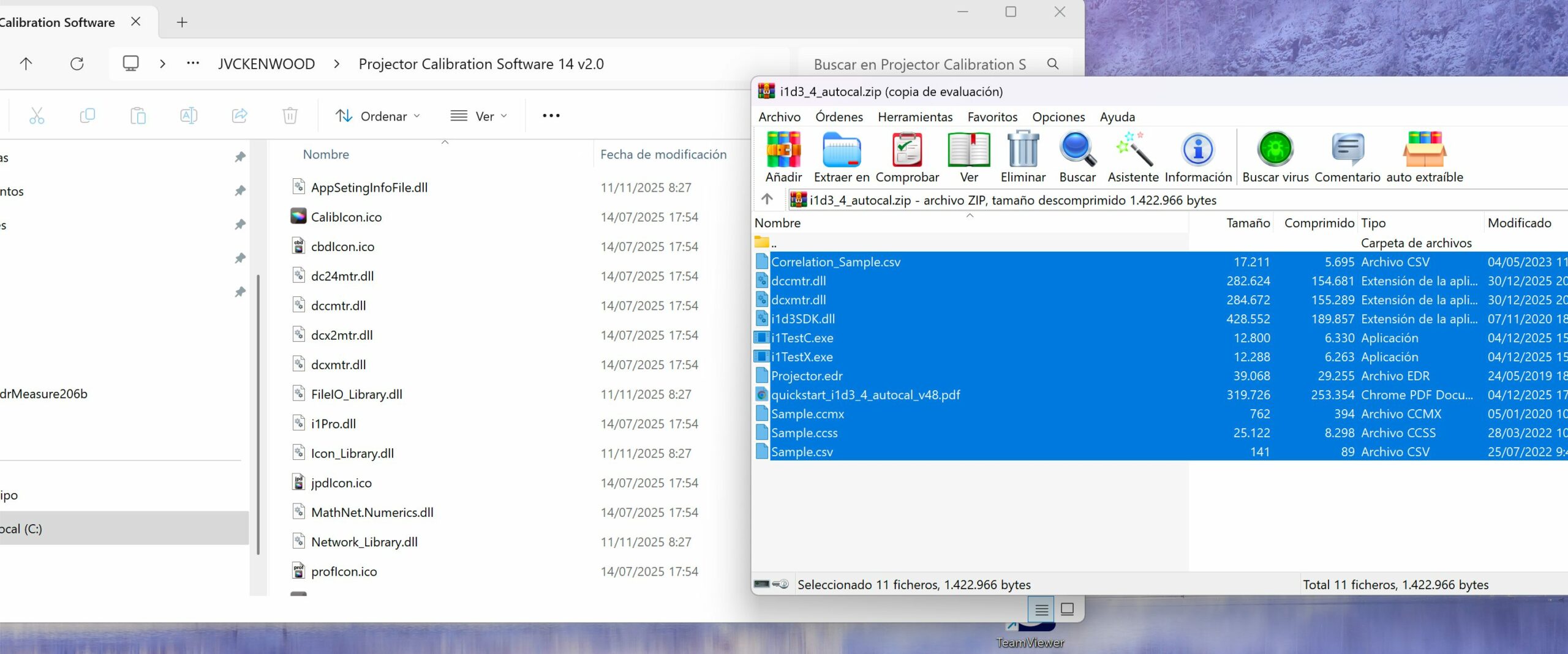
Task: Click the Explorer Cut scissors icon
Action: tap(37, 115)
